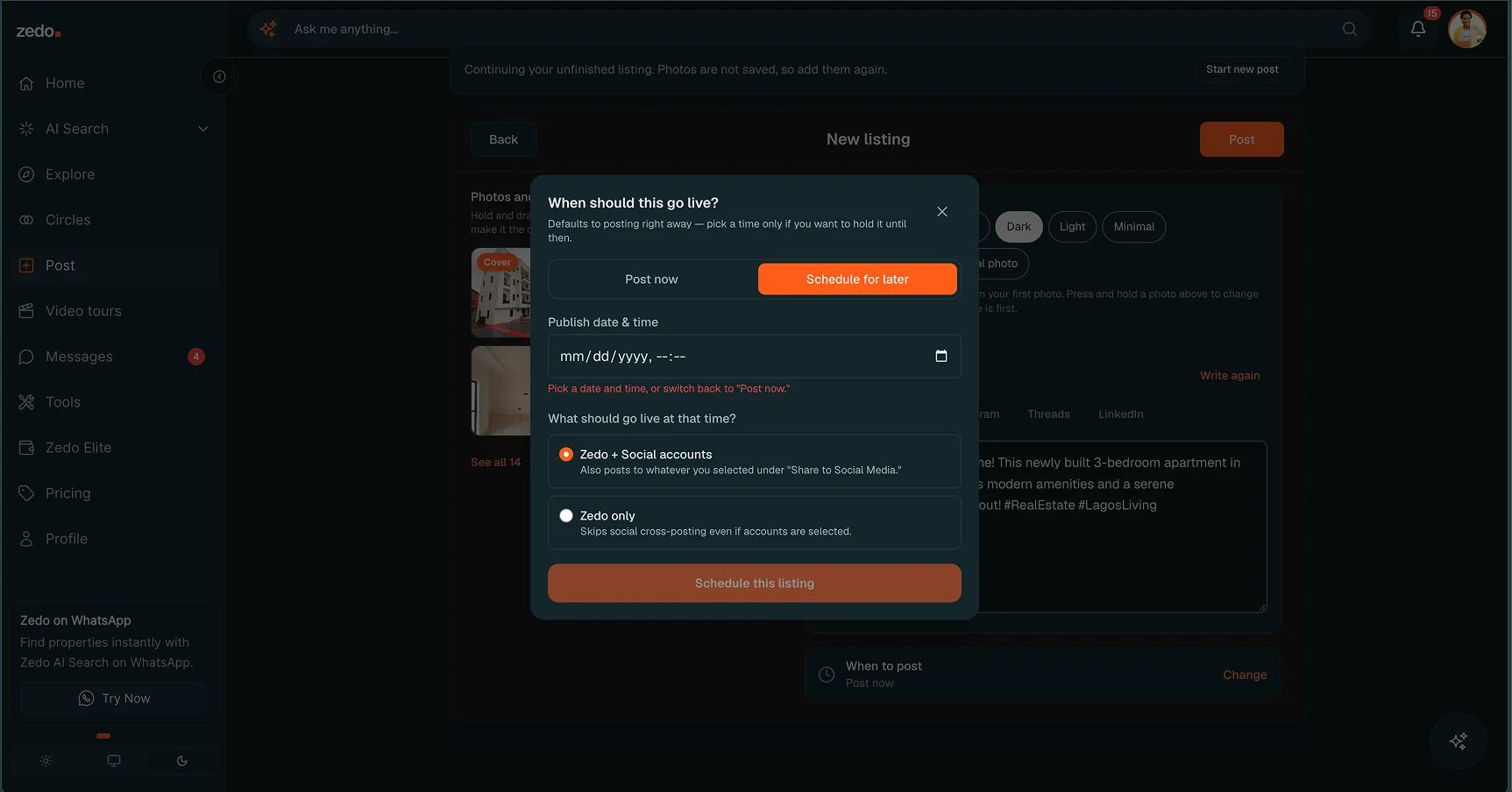The height and width of the screenshot is (792, 1512).
Task: Click the search magnifier icon
Action: [1350, 29]
